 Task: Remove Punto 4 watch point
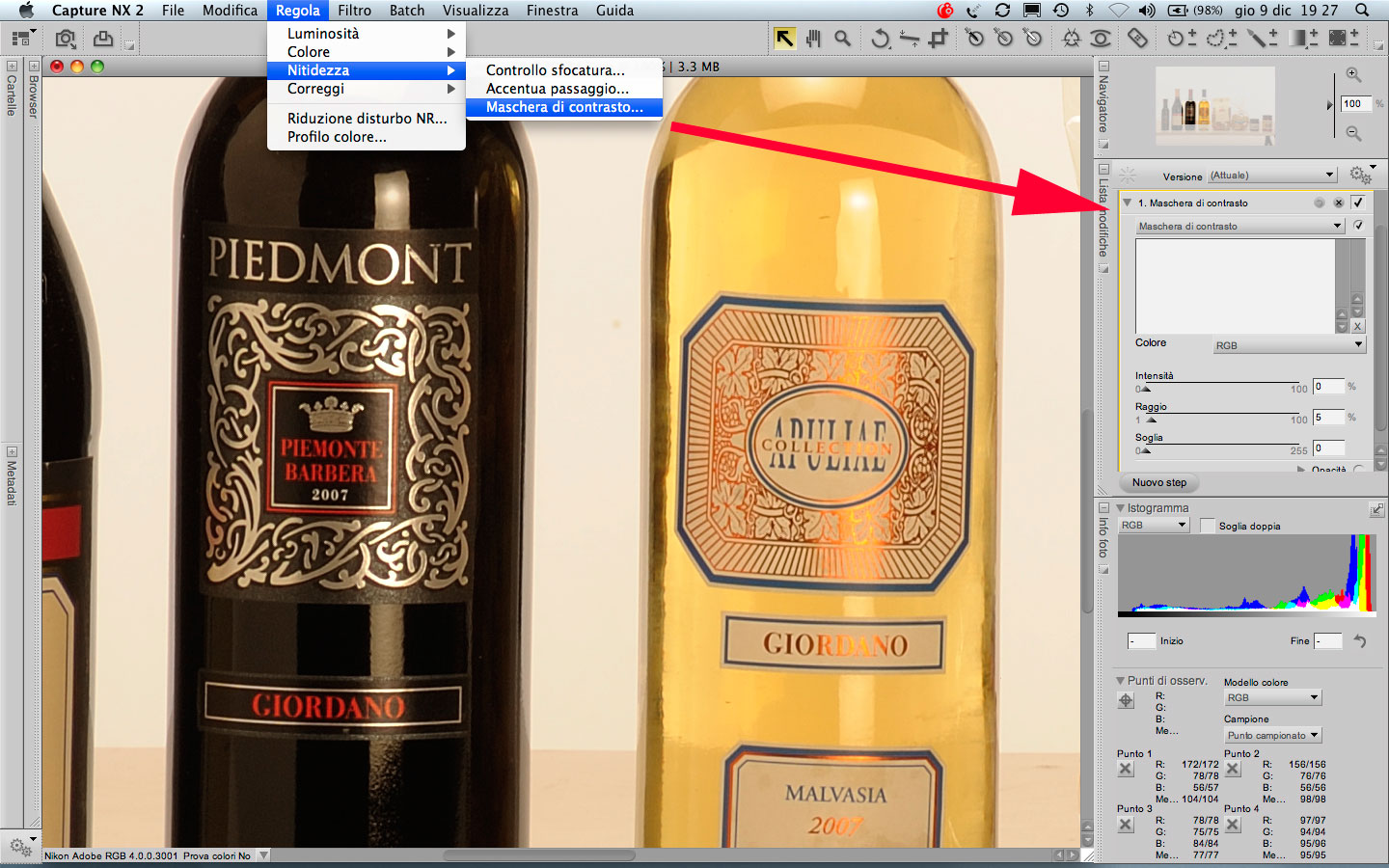(1233, 825)
